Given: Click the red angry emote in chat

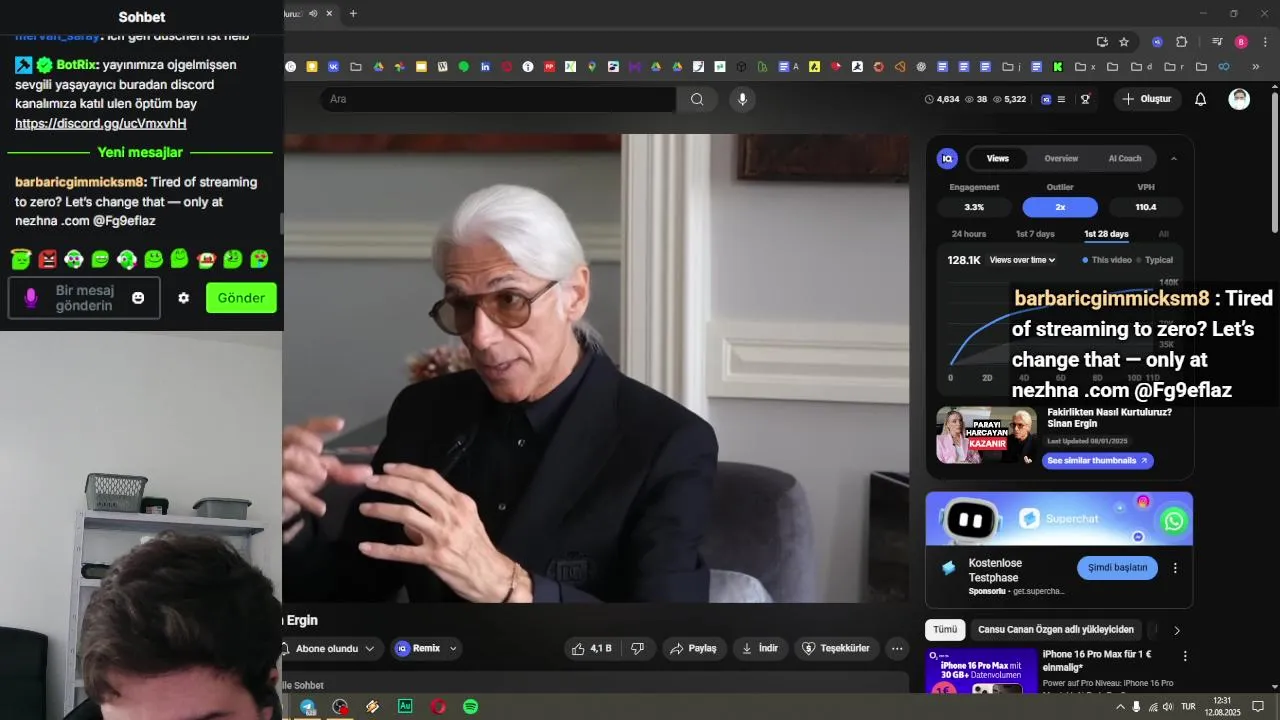Looking at the screenshot, I should coord(47,259).
